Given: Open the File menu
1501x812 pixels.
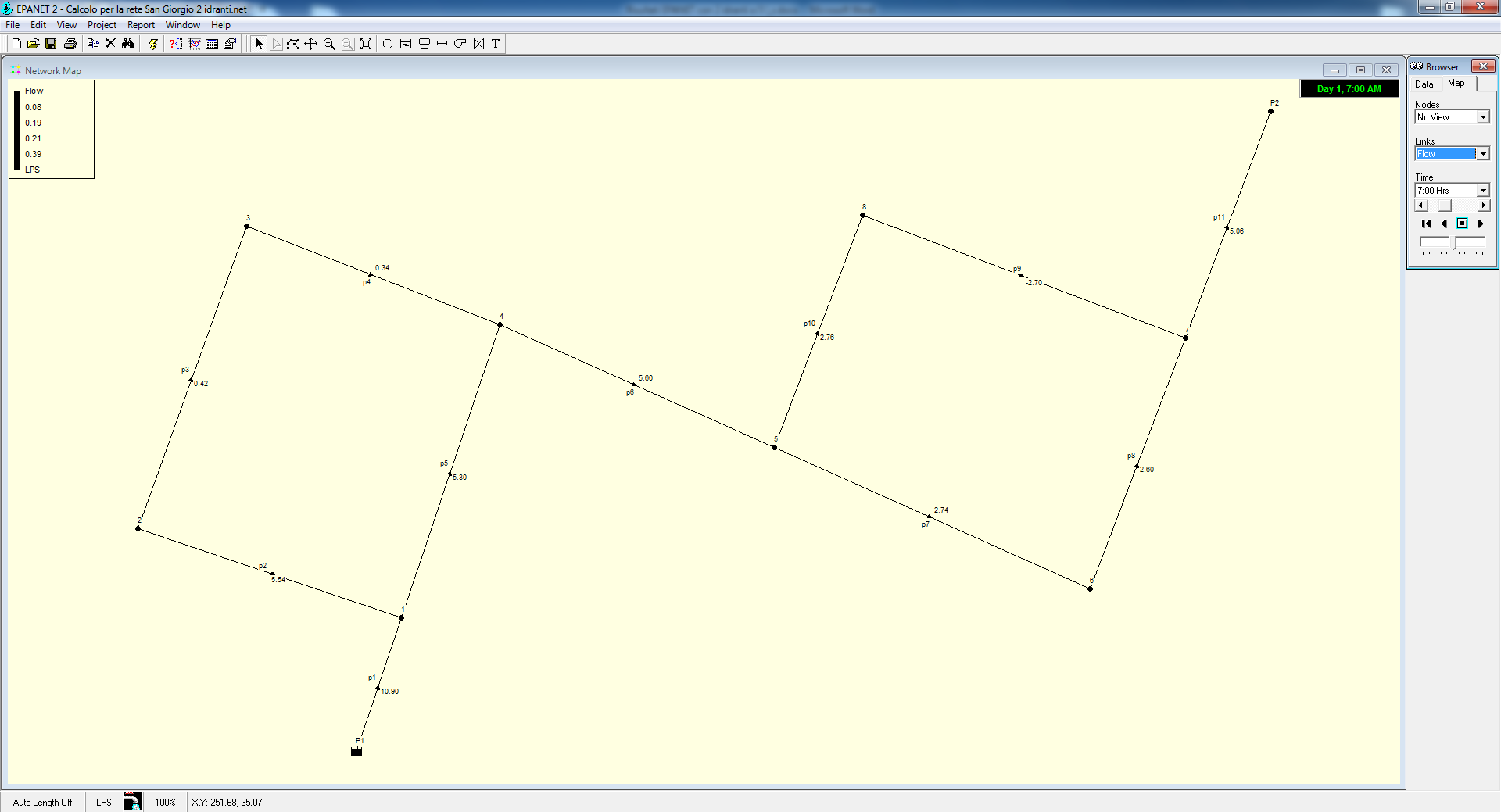Looking at the screenshot, I should (x=13, y=25).
